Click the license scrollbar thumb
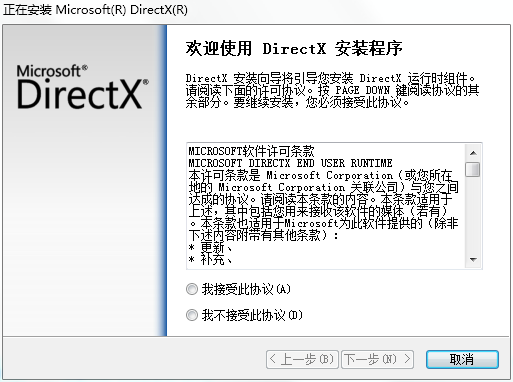 [x=473, y=169]
